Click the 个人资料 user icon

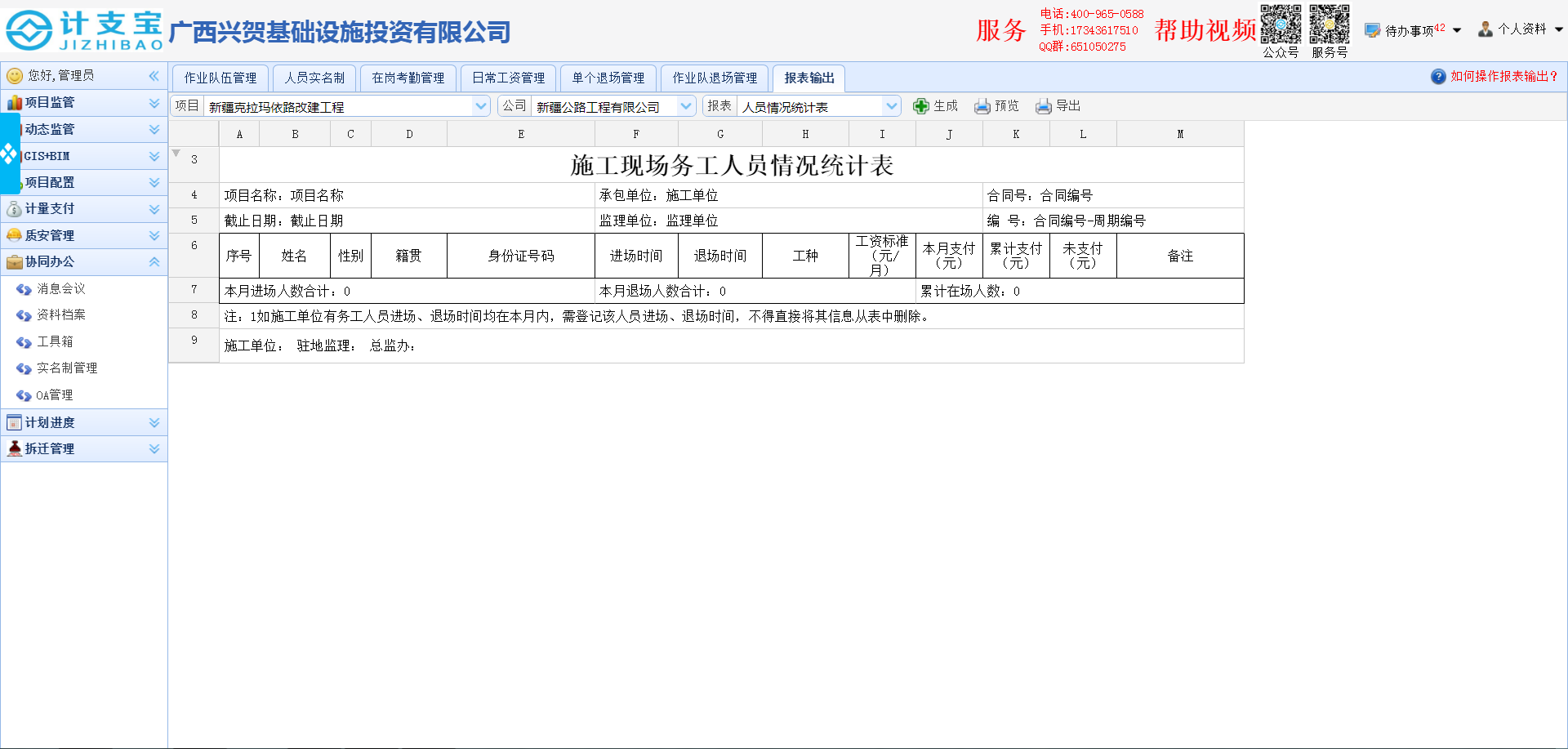(x=1486, y=29)
